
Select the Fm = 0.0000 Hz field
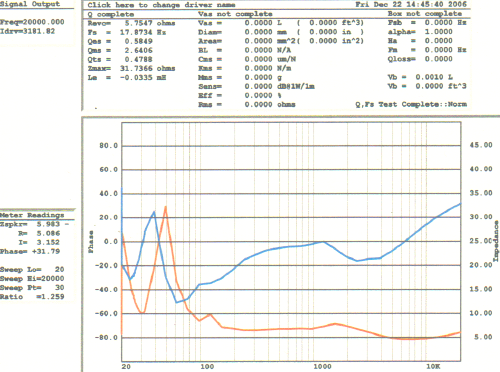[427, 50]
